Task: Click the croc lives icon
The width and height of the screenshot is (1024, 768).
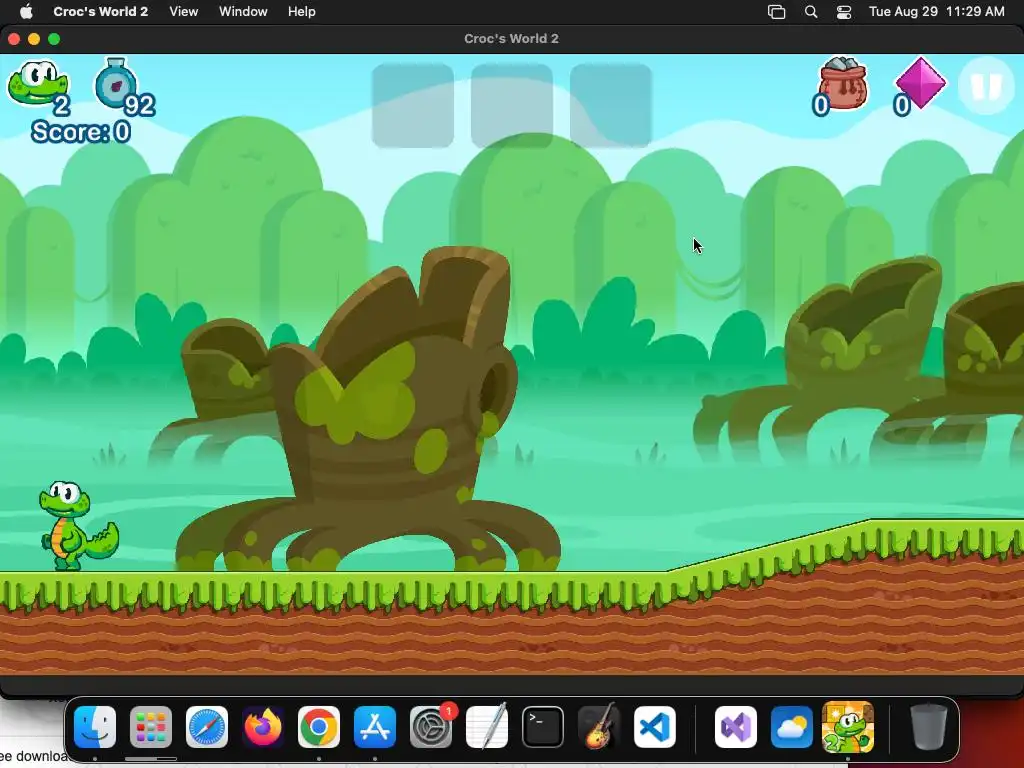Action: (37, 83)
